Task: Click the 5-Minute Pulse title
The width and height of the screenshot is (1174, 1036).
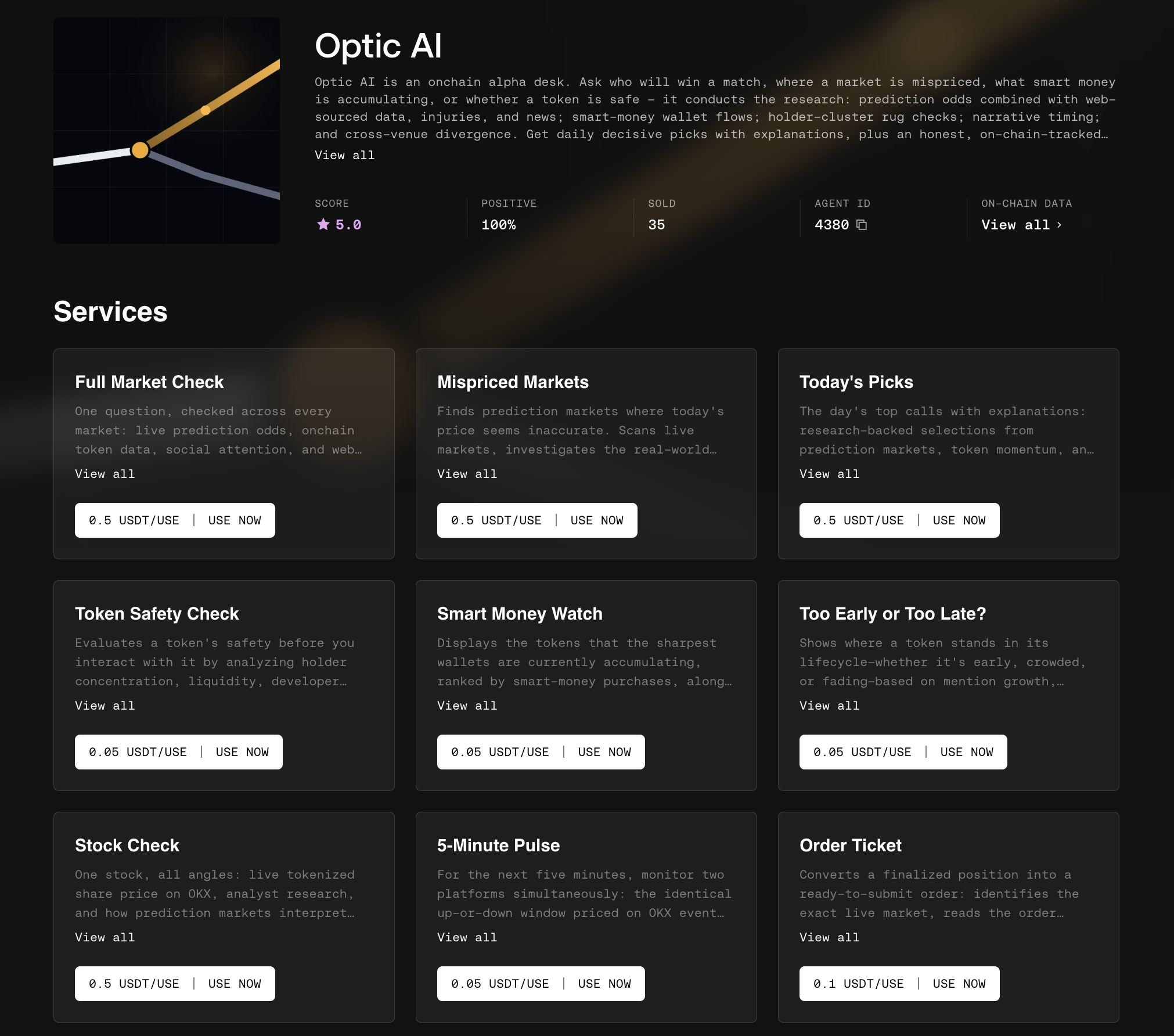Action: point(498,846)
